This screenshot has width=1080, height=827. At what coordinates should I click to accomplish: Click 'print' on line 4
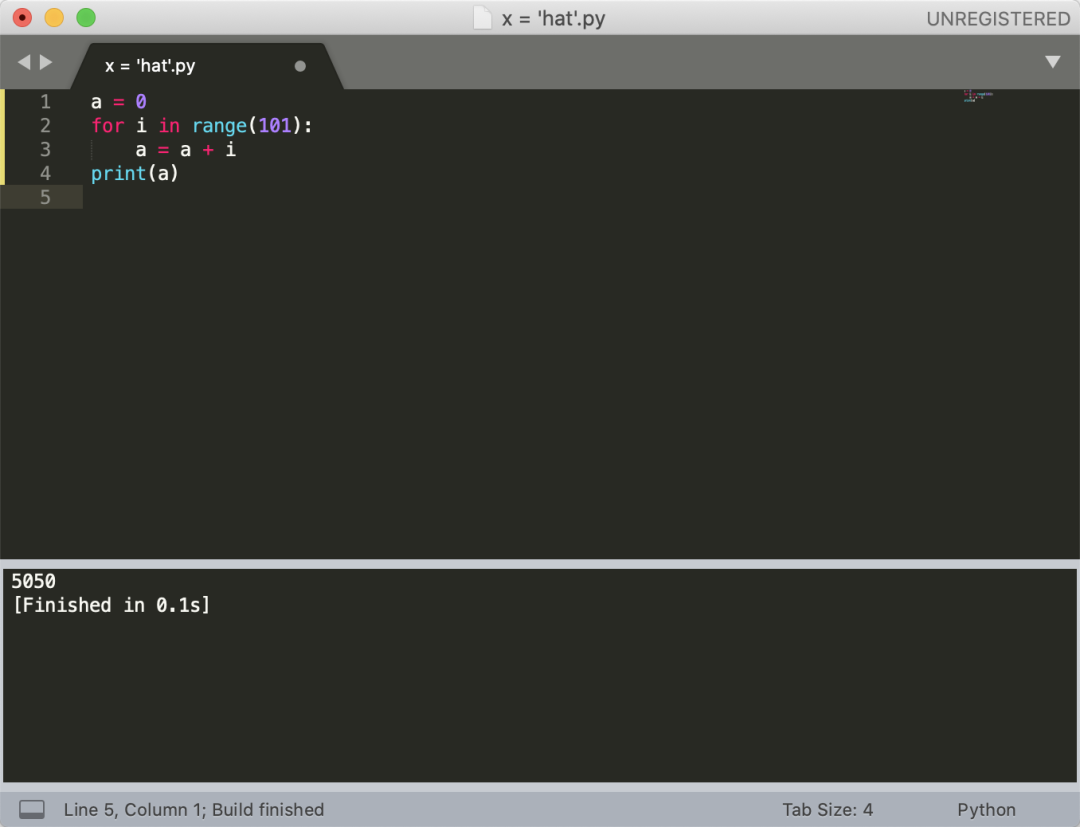pyautogui.click(x=118, y=174)
